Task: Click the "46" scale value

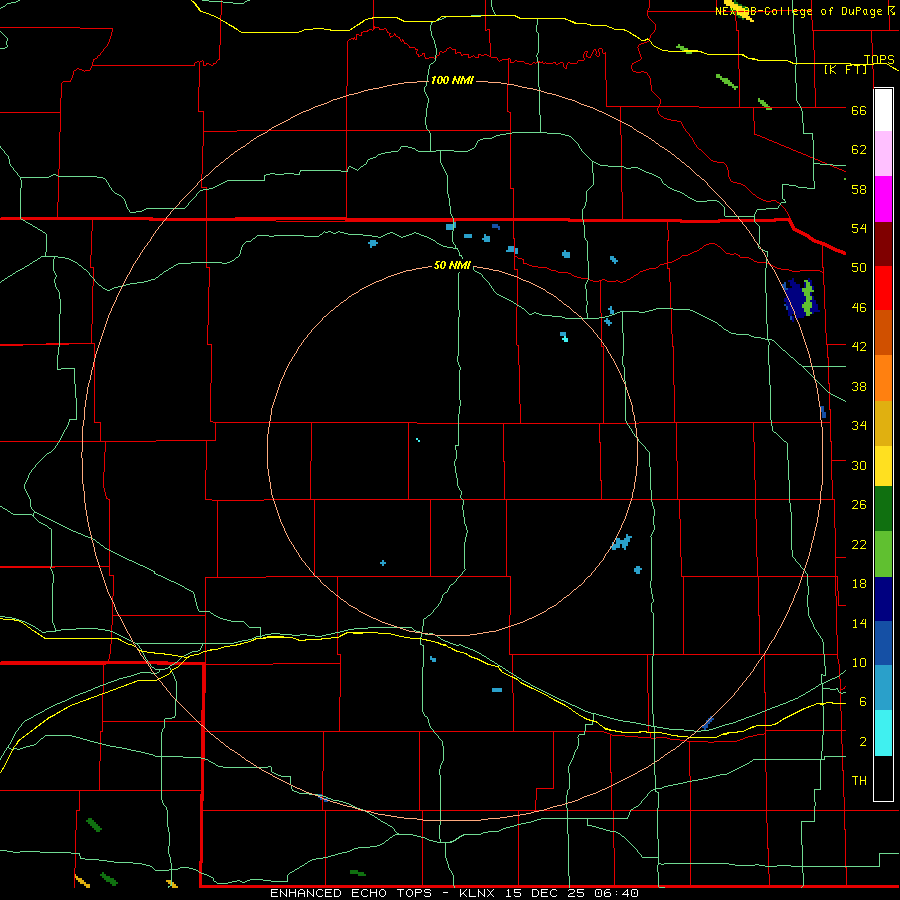Action: point(859,308)
